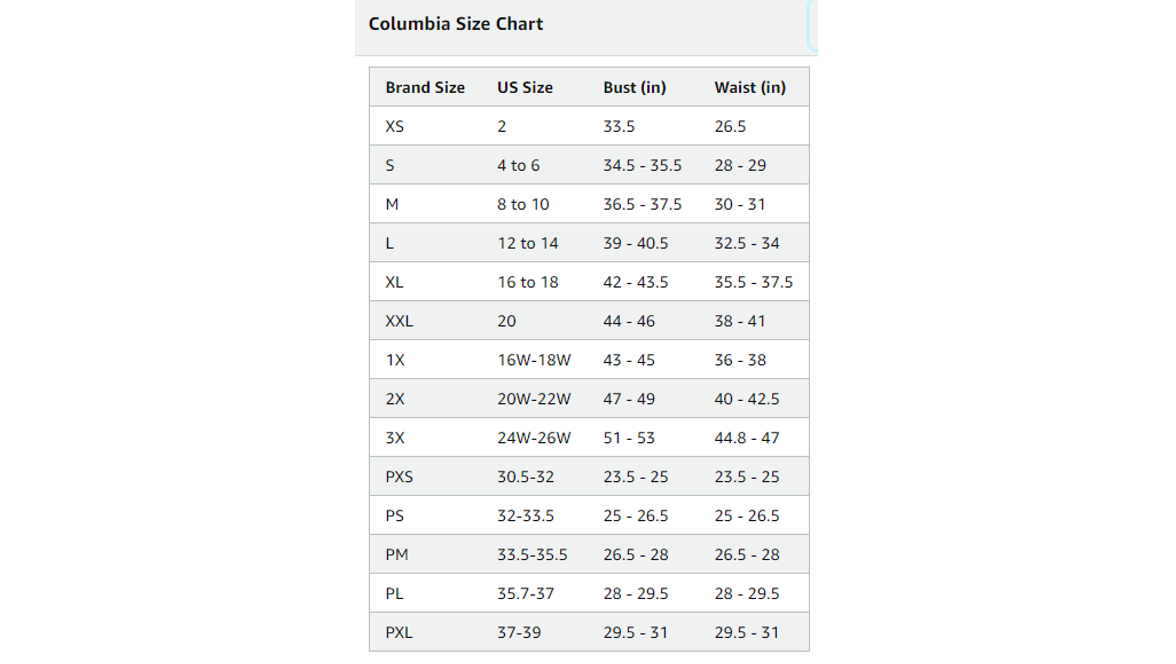This screenshot has height=664, width=1176.
Task: Click the 4 to 6 US size cell
Action: tap(518, 166)
